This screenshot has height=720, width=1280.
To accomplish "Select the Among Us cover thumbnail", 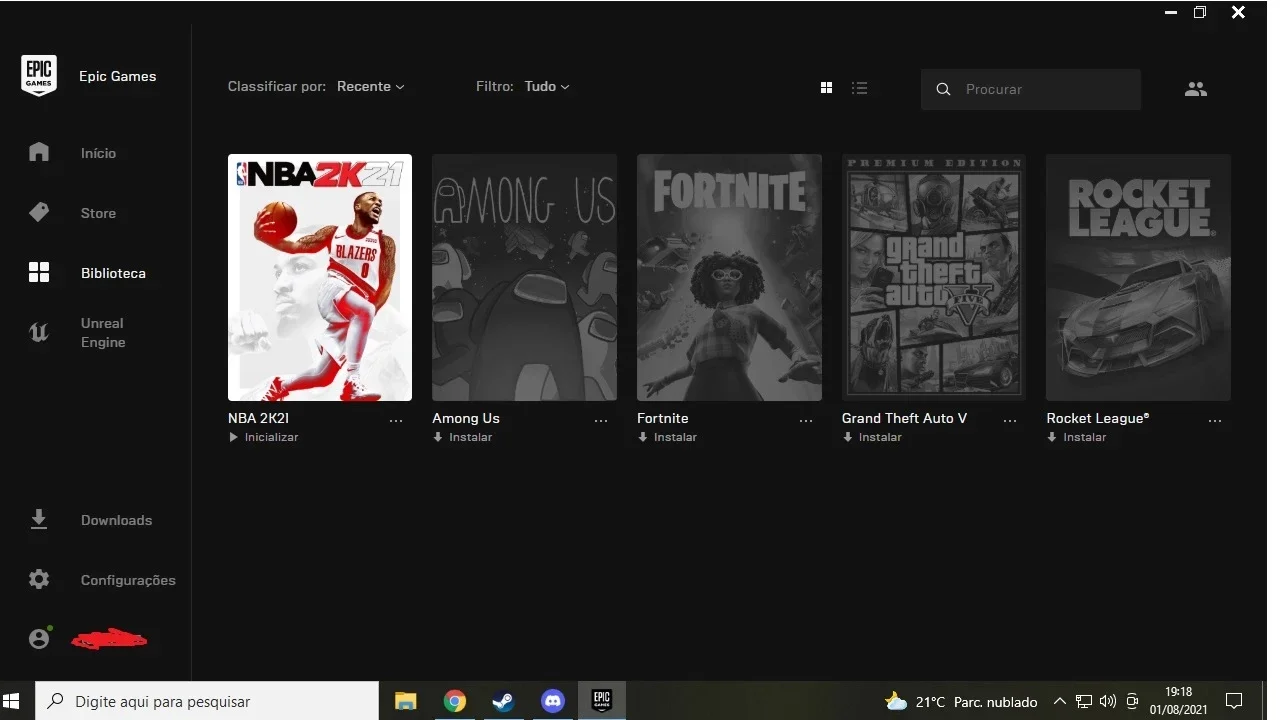I will pos(524,277).
